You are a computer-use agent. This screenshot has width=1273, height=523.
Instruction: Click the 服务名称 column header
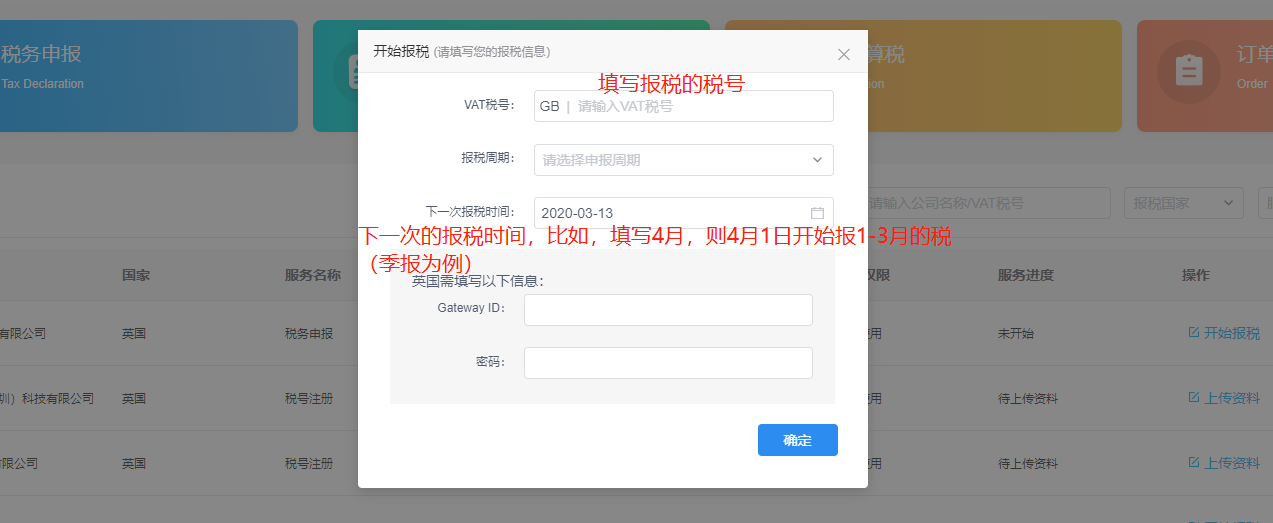(x=313, y=275)
